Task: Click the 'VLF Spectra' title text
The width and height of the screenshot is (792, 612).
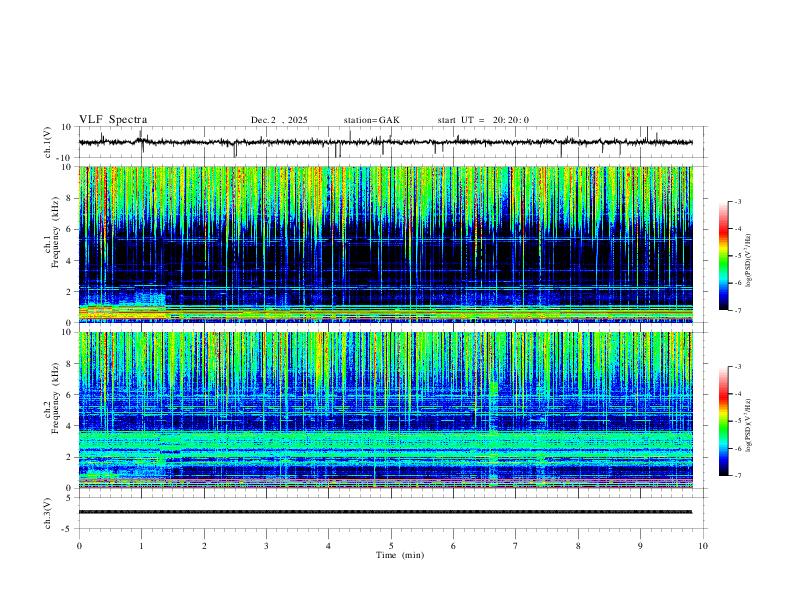Action: tap(113, 120)
